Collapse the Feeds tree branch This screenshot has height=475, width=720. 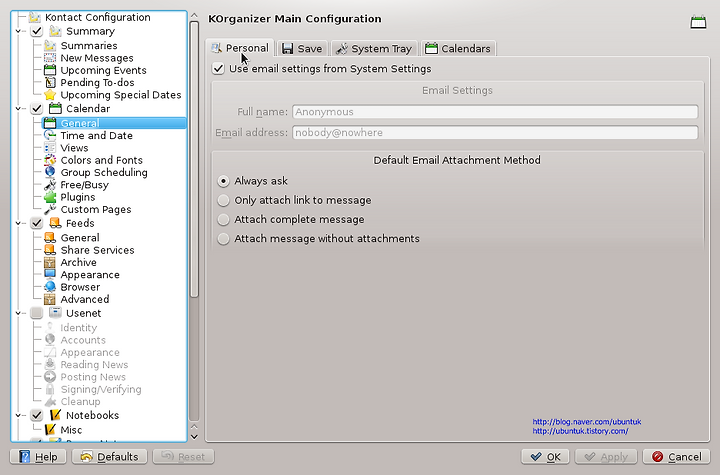(18, 223)
